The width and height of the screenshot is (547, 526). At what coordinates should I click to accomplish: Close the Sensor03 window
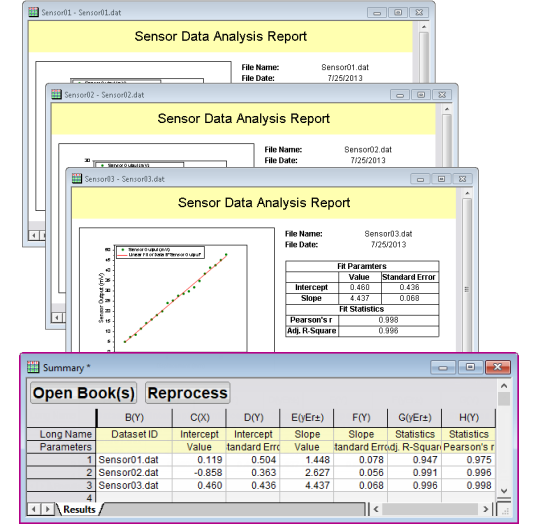pos(462,179)
